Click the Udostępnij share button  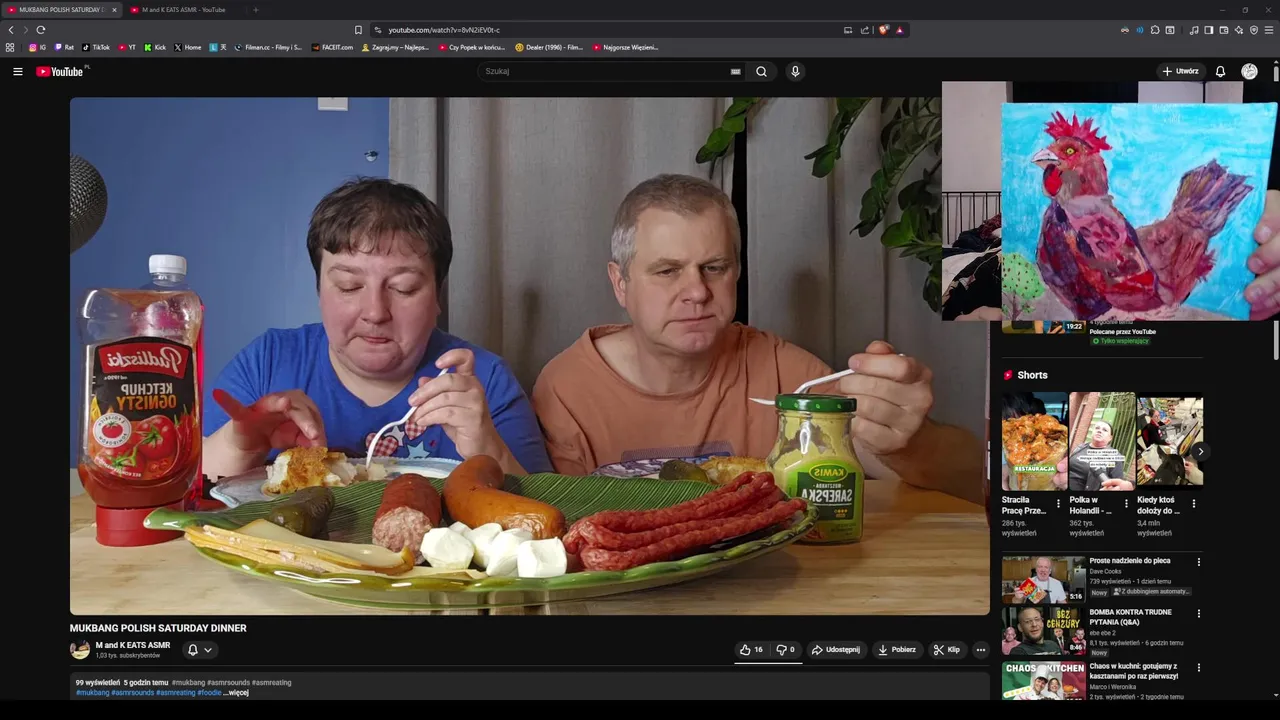coord(836,650)
